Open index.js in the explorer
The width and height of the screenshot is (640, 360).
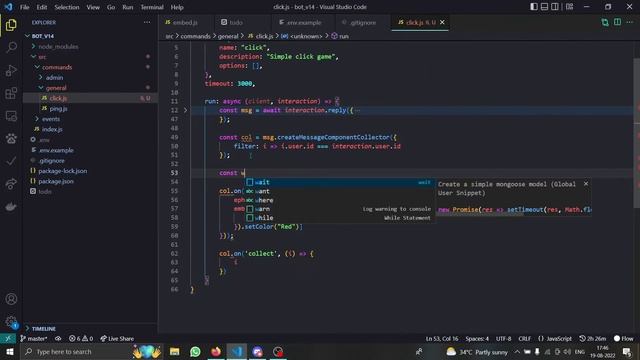click(52, 129)
